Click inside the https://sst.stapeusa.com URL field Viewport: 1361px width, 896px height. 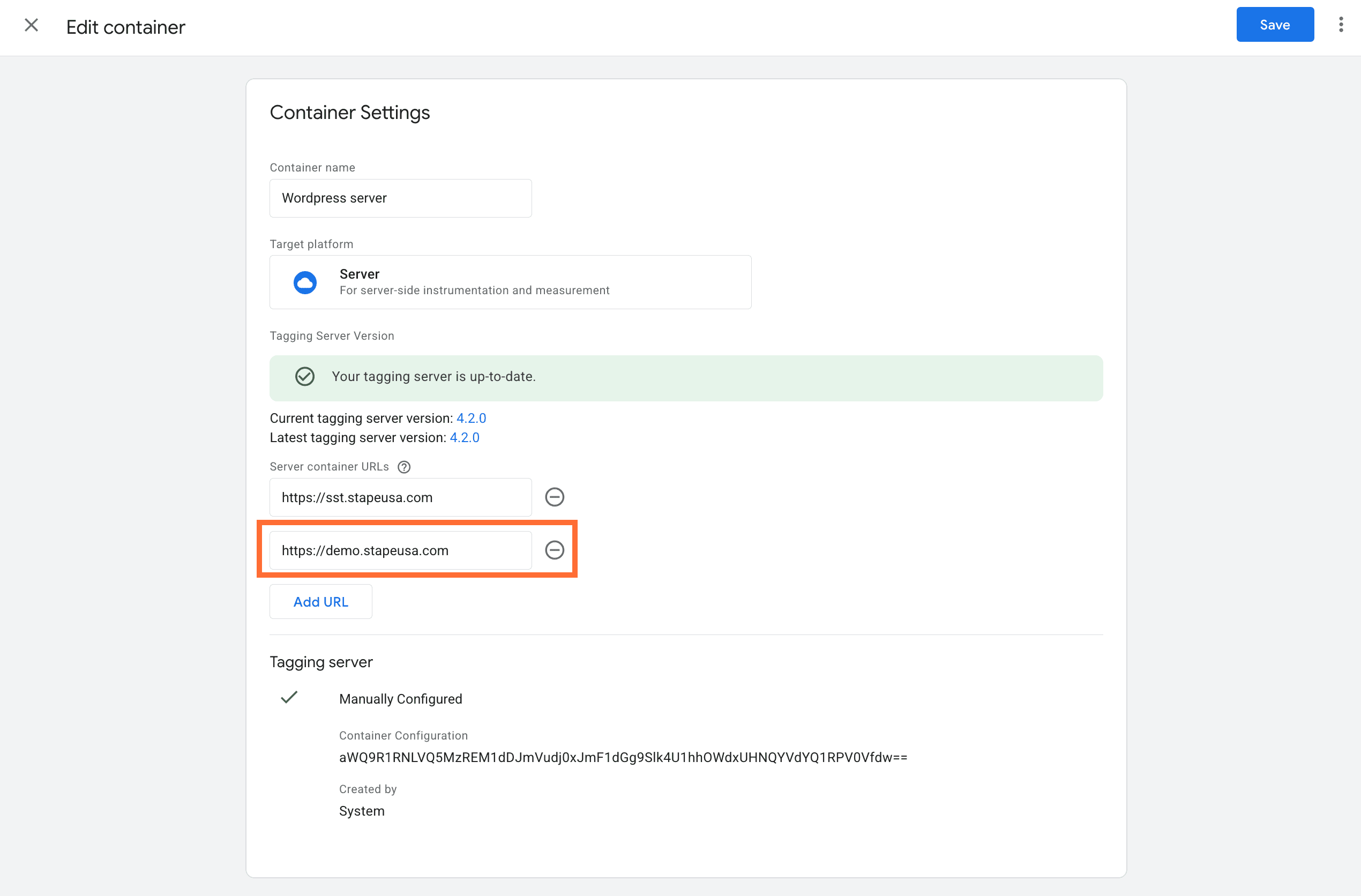[400, 497]
